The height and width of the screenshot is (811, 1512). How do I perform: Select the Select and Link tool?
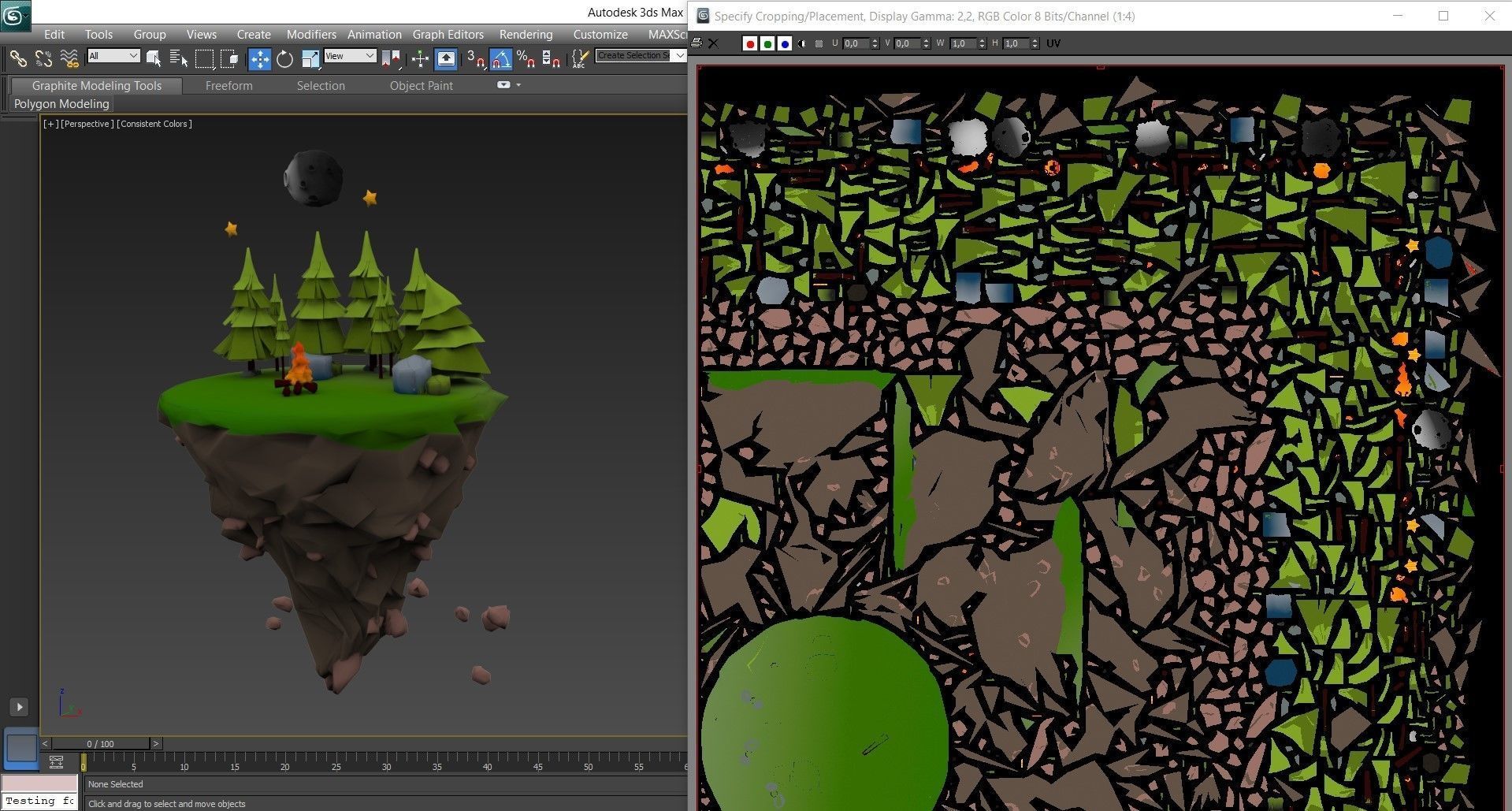pyautogui.click(x=18, y=58)
